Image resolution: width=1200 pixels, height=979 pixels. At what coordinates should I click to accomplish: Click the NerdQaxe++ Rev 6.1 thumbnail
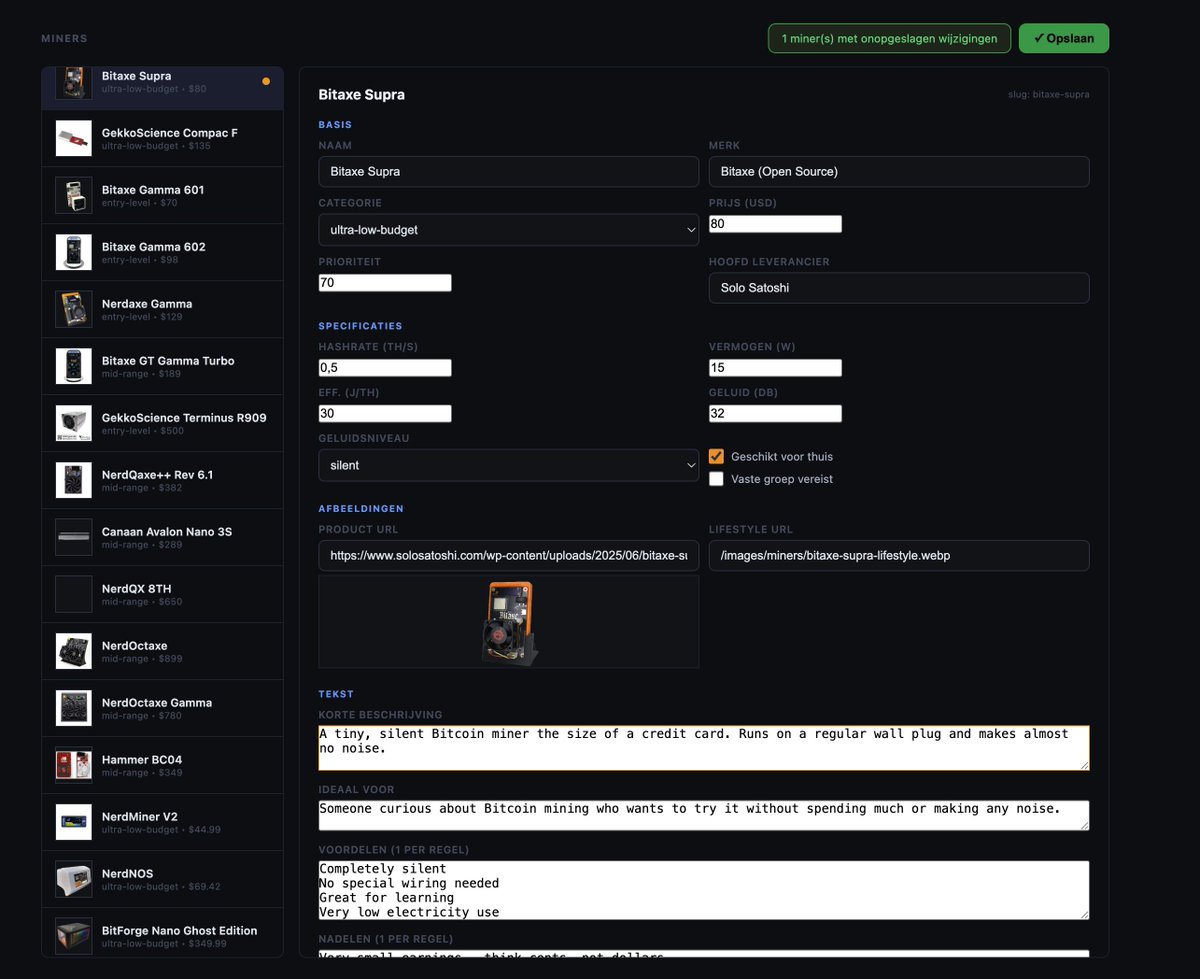coord(74,480)
